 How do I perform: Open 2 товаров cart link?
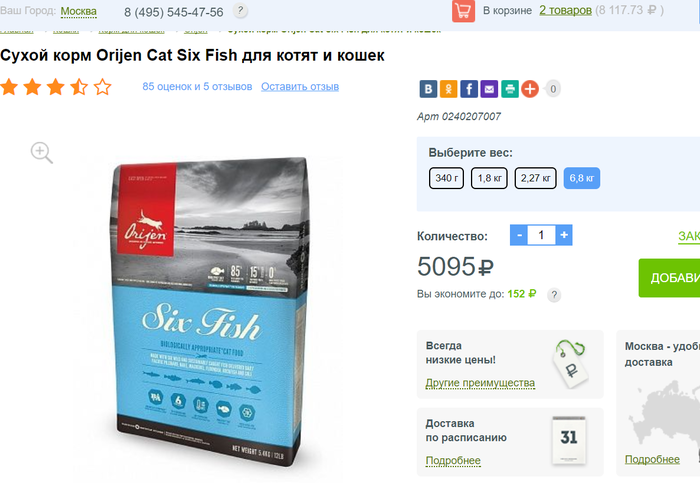point(565,10)
